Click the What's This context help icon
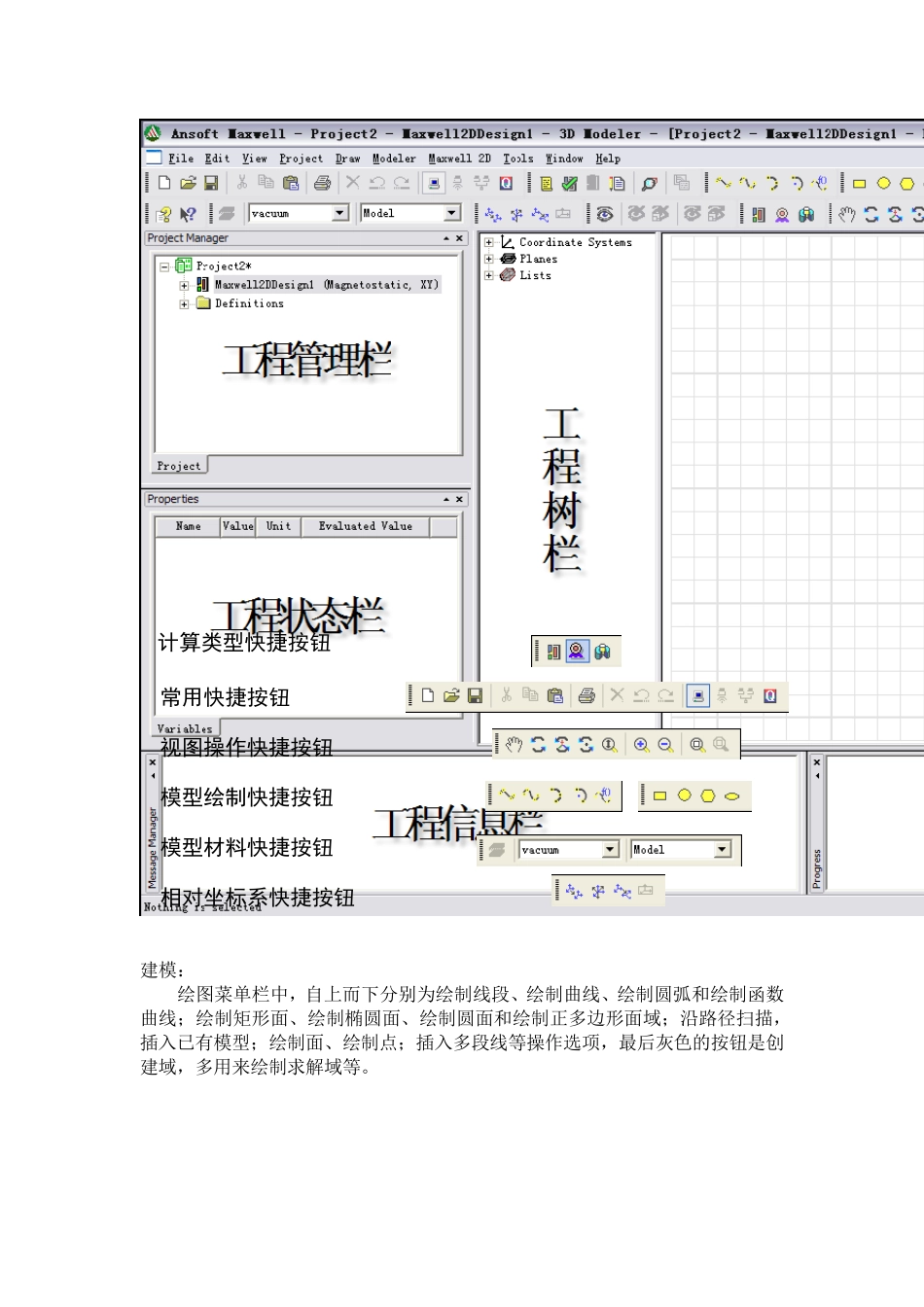 [188, 214]
